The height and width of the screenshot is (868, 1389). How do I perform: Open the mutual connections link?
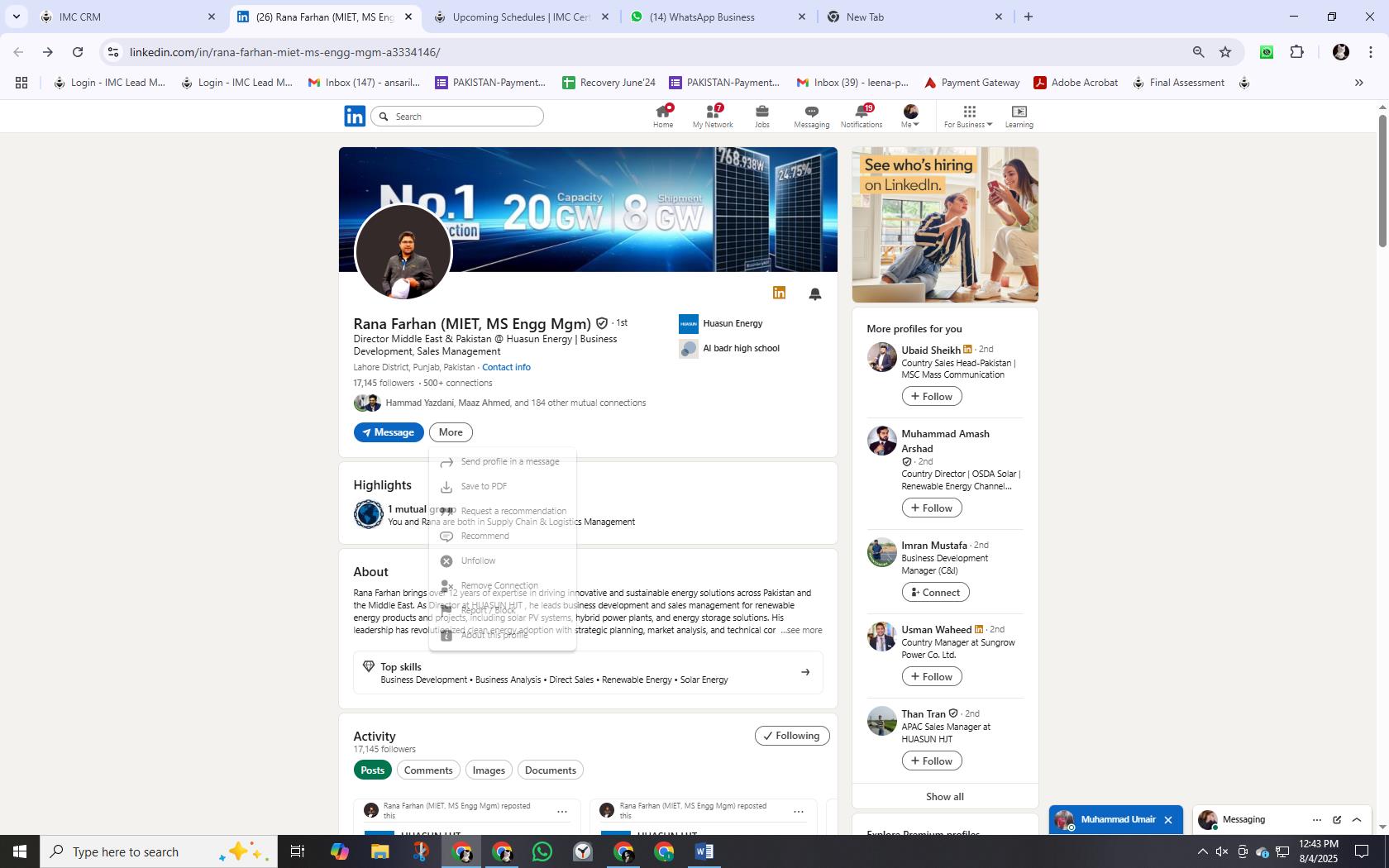pos(516,403)
